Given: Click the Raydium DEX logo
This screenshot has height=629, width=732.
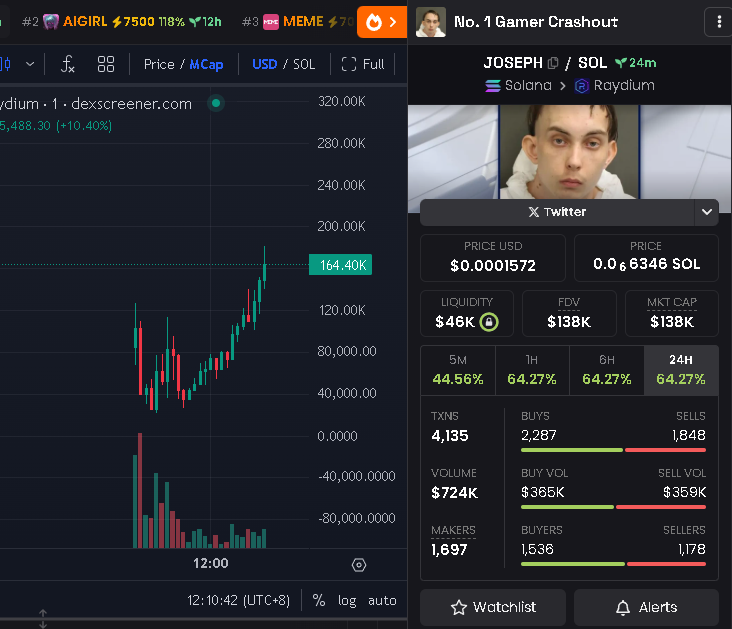Looking at the screenshot, I should pos(582,86).
